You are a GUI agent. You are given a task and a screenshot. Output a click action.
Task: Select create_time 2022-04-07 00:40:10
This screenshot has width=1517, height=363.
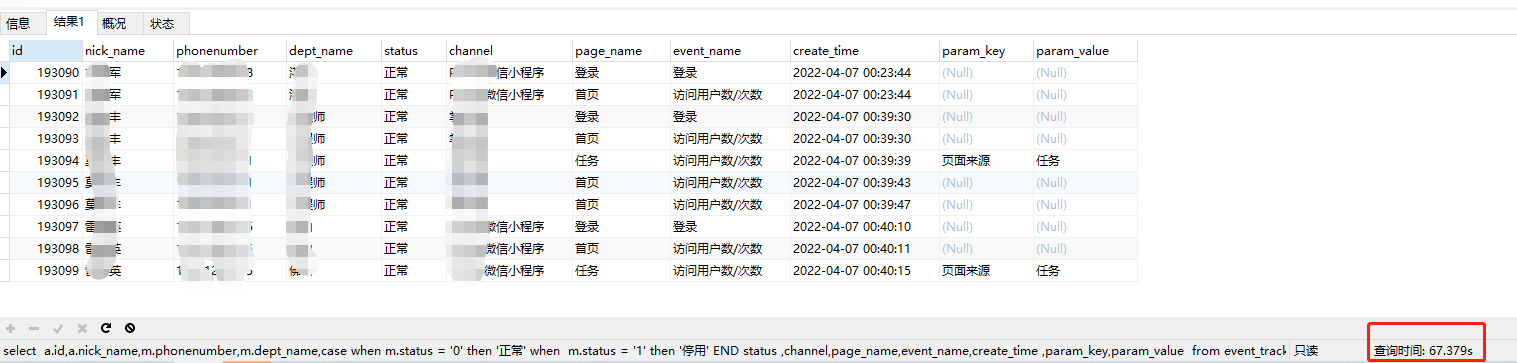[865, 227]
